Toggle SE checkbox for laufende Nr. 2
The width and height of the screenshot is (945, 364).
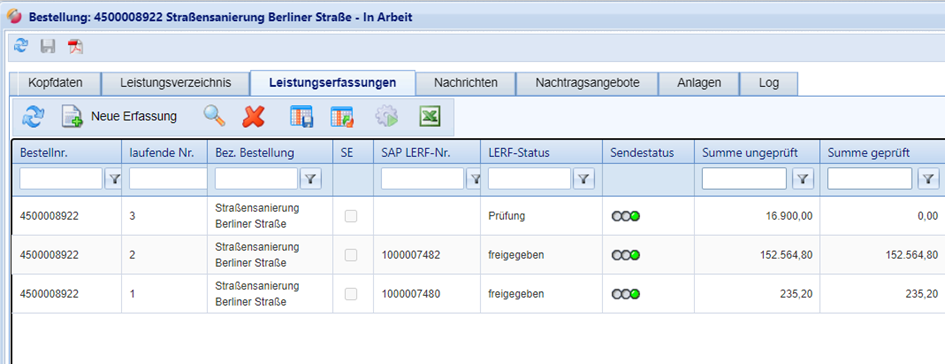point(351,255)
